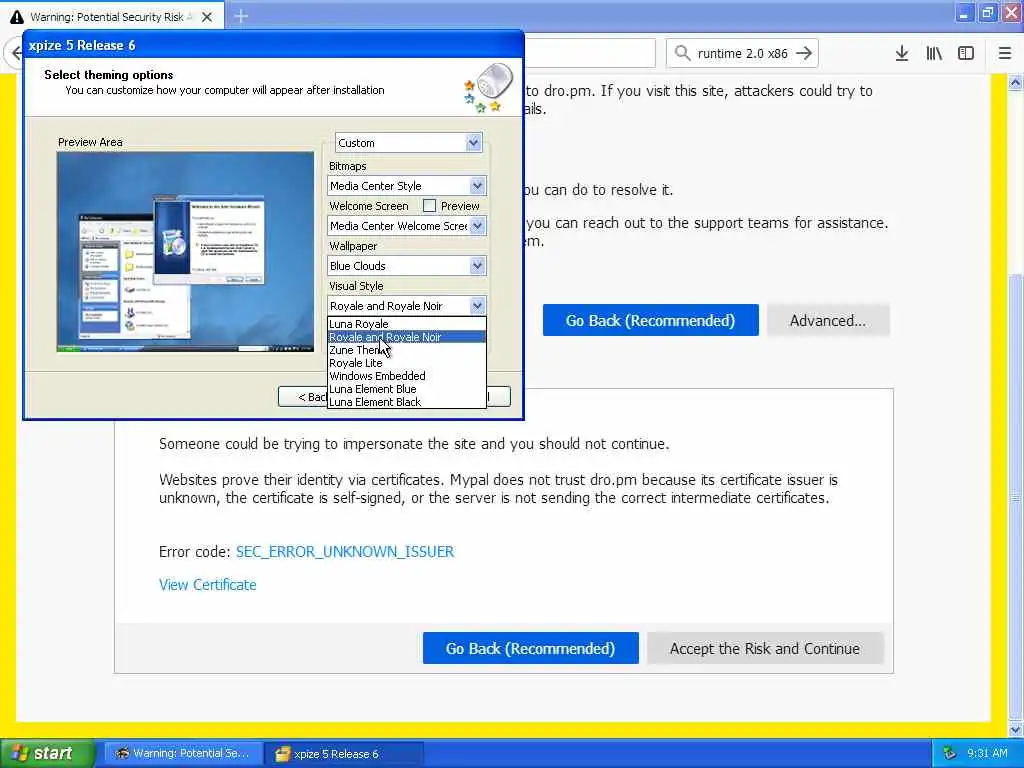This screenshot has height=768, width=1024.
Task: Choose Royale and Royale Noir in list
Action: pos(406,337)
